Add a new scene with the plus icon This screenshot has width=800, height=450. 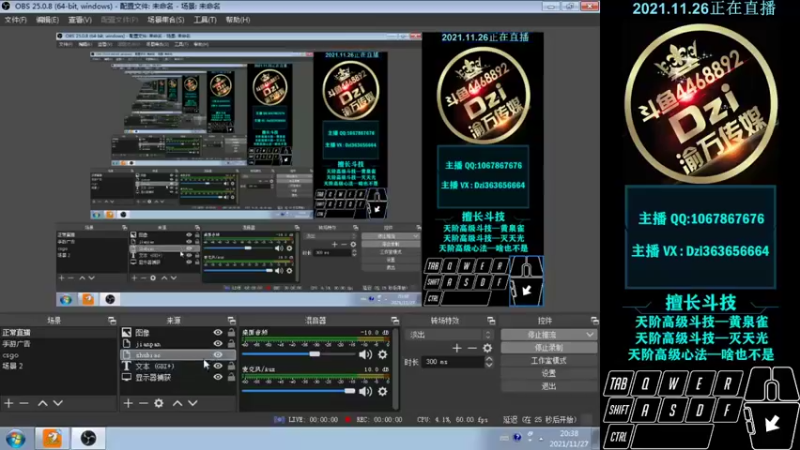(9, 403)
